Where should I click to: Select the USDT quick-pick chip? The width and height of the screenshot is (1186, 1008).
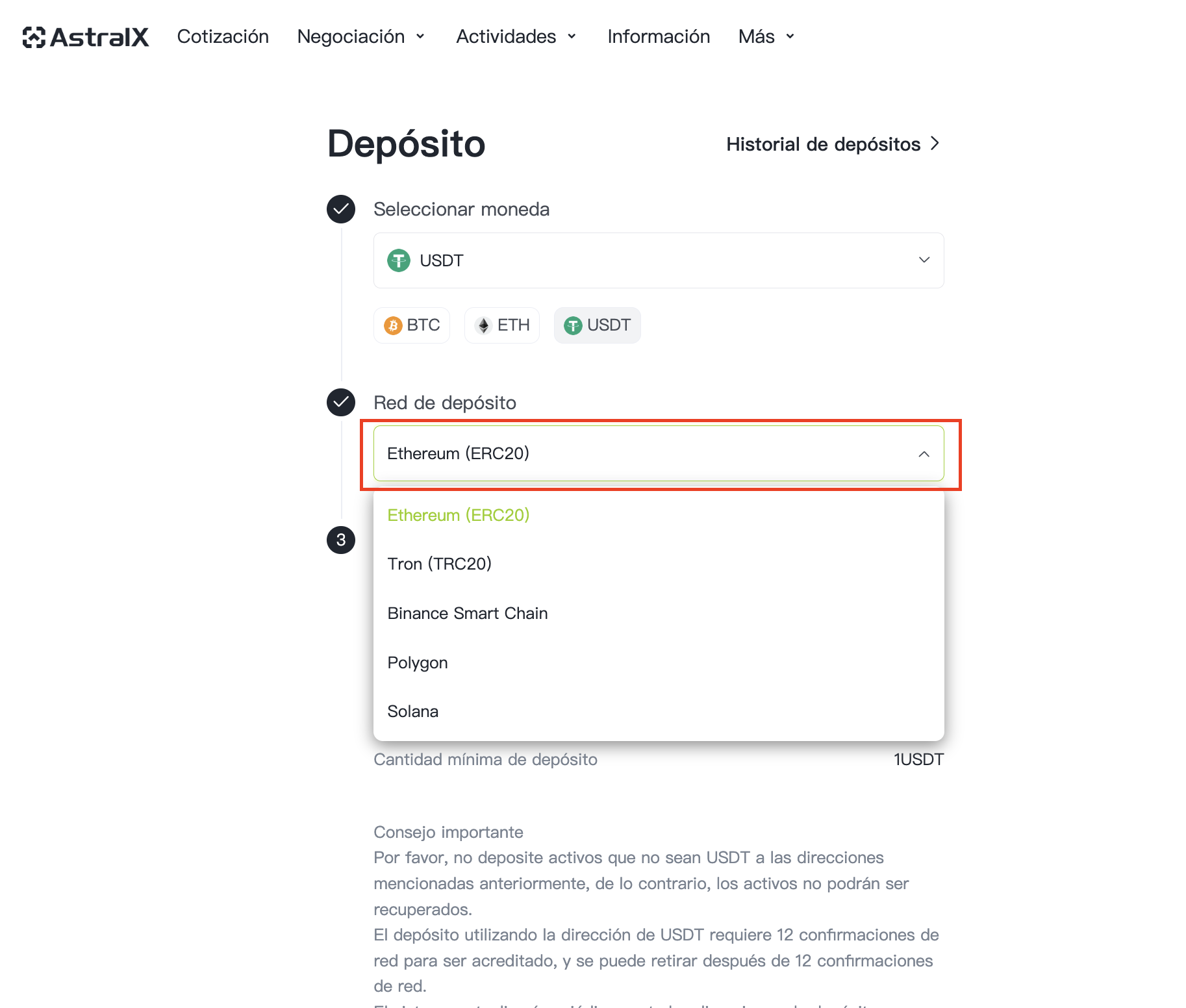coord(598,325)
